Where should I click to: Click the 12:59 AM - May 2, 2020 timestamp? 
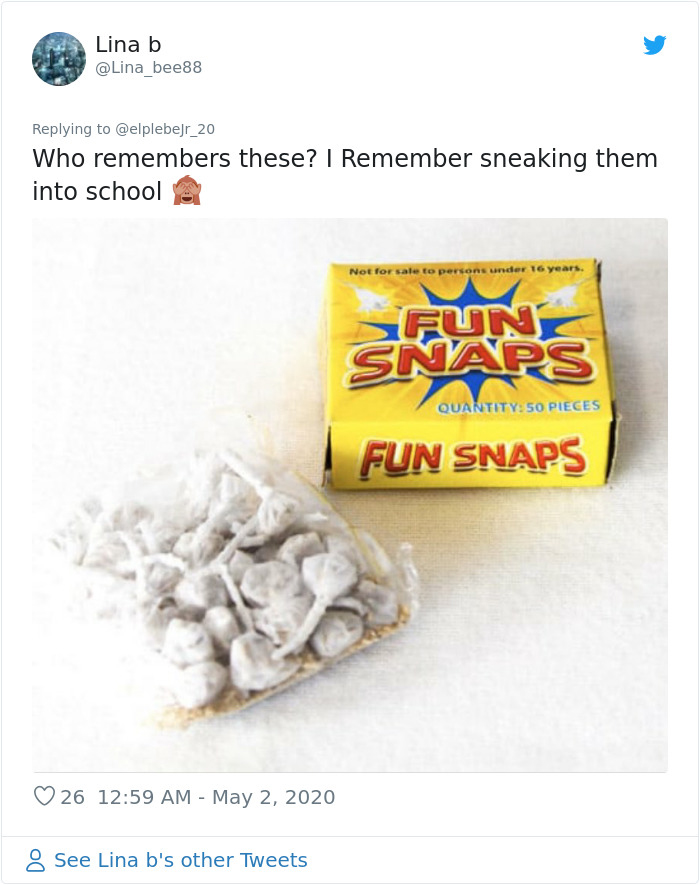click(217, 797)
